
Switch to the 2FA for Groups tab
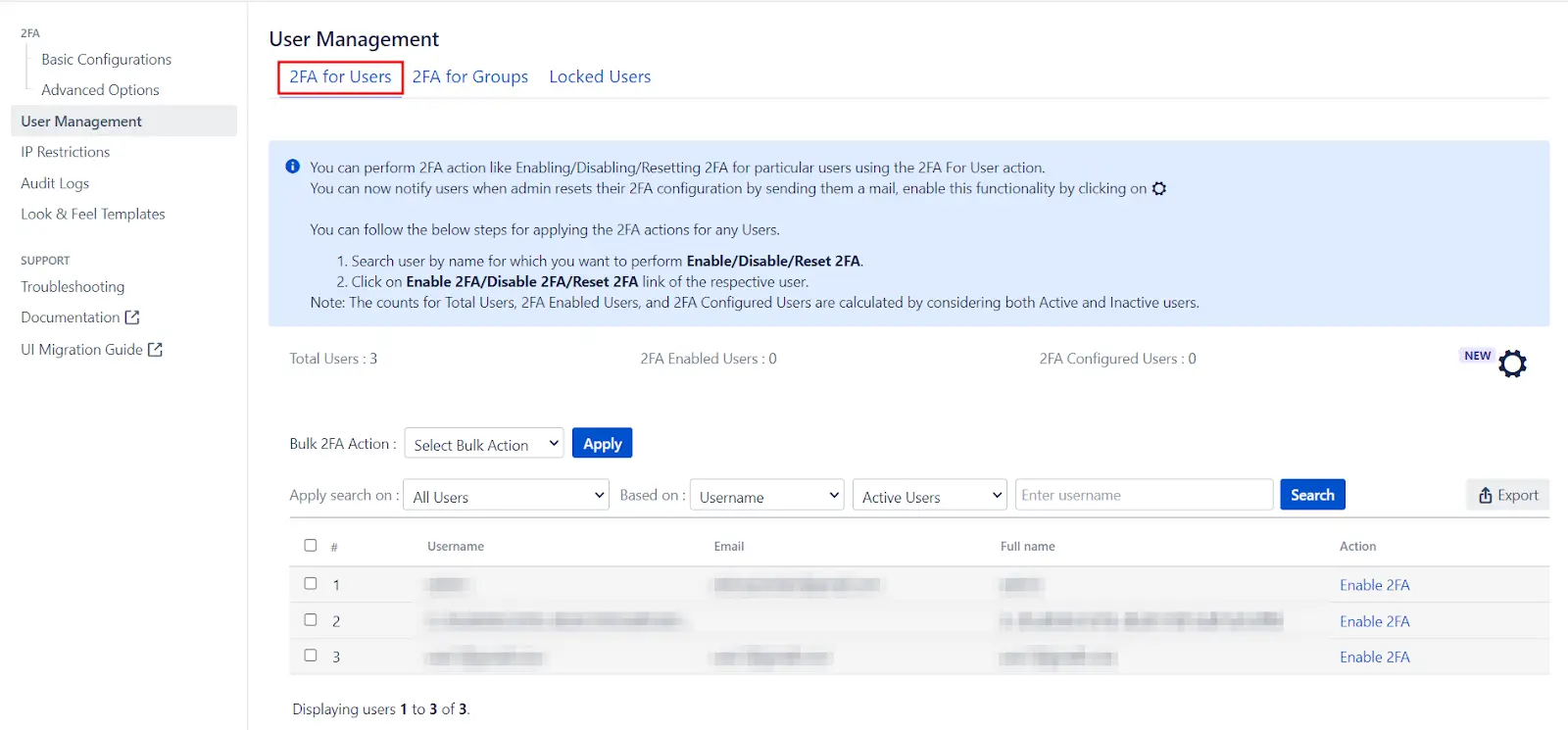(470, 76)
